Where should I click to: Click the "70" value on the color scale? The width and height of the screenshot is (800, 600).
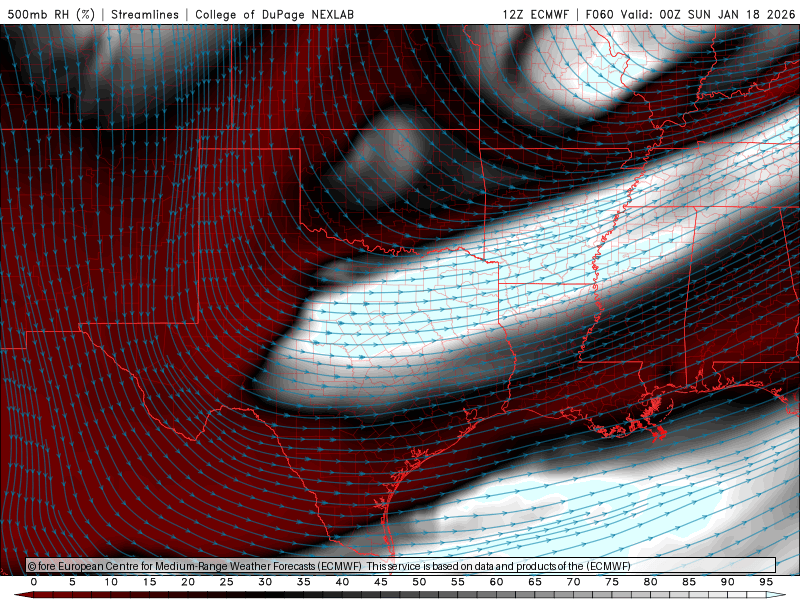click(573, 582)
